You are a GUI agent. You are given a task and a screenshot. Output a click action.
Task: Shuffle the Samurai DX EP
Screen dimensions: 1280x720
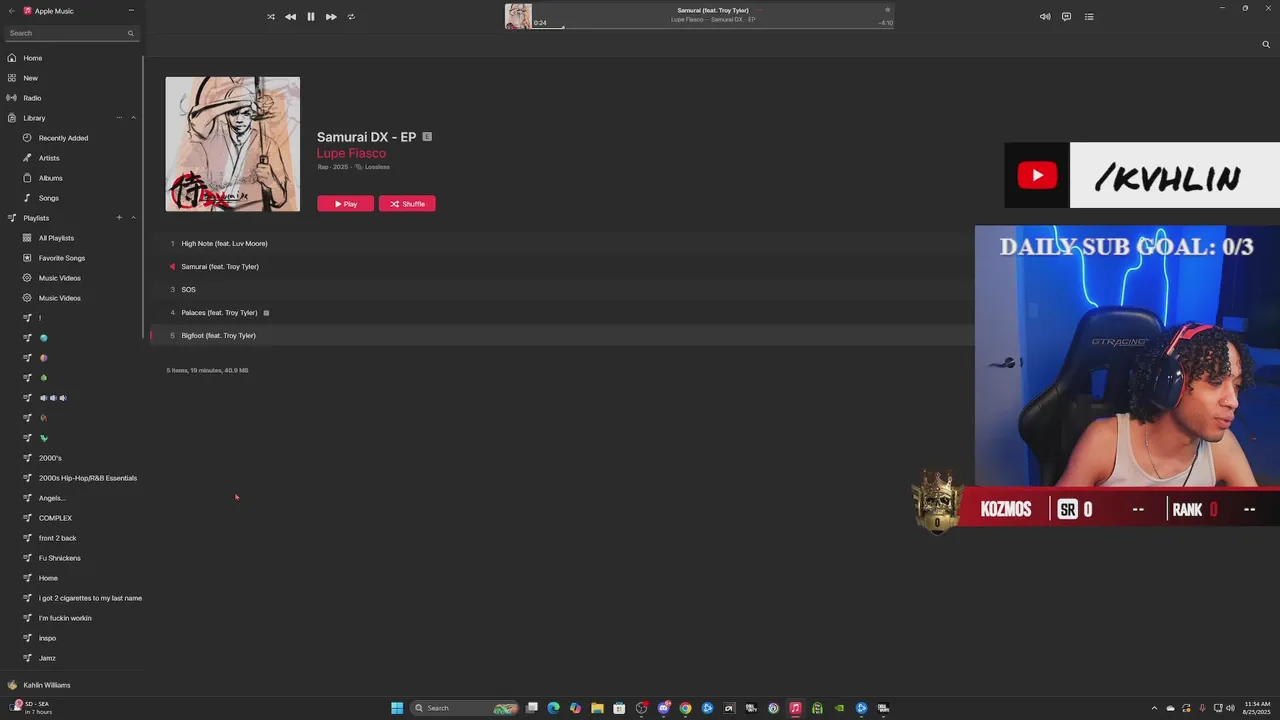point(407,204)
